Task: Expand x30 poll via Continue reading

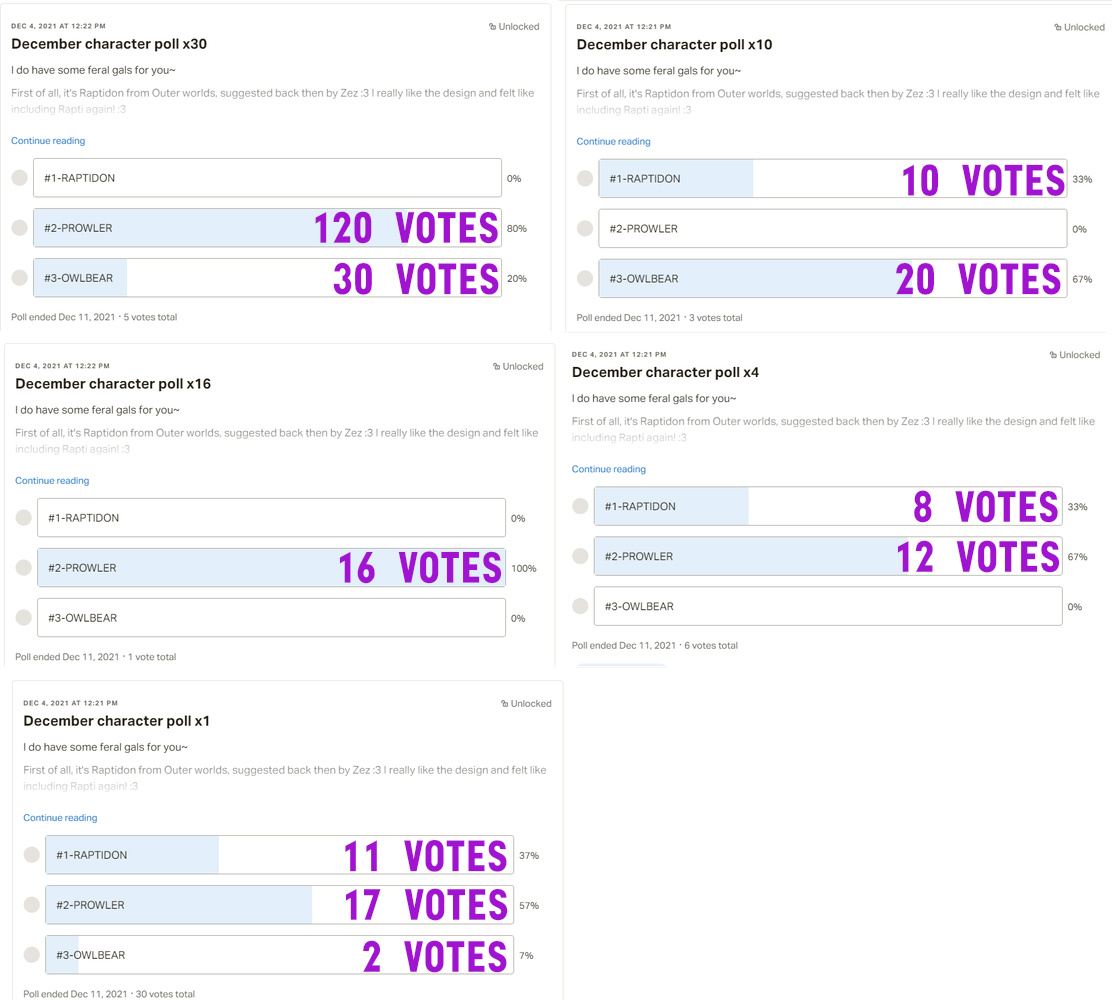Action: [48, 141]
